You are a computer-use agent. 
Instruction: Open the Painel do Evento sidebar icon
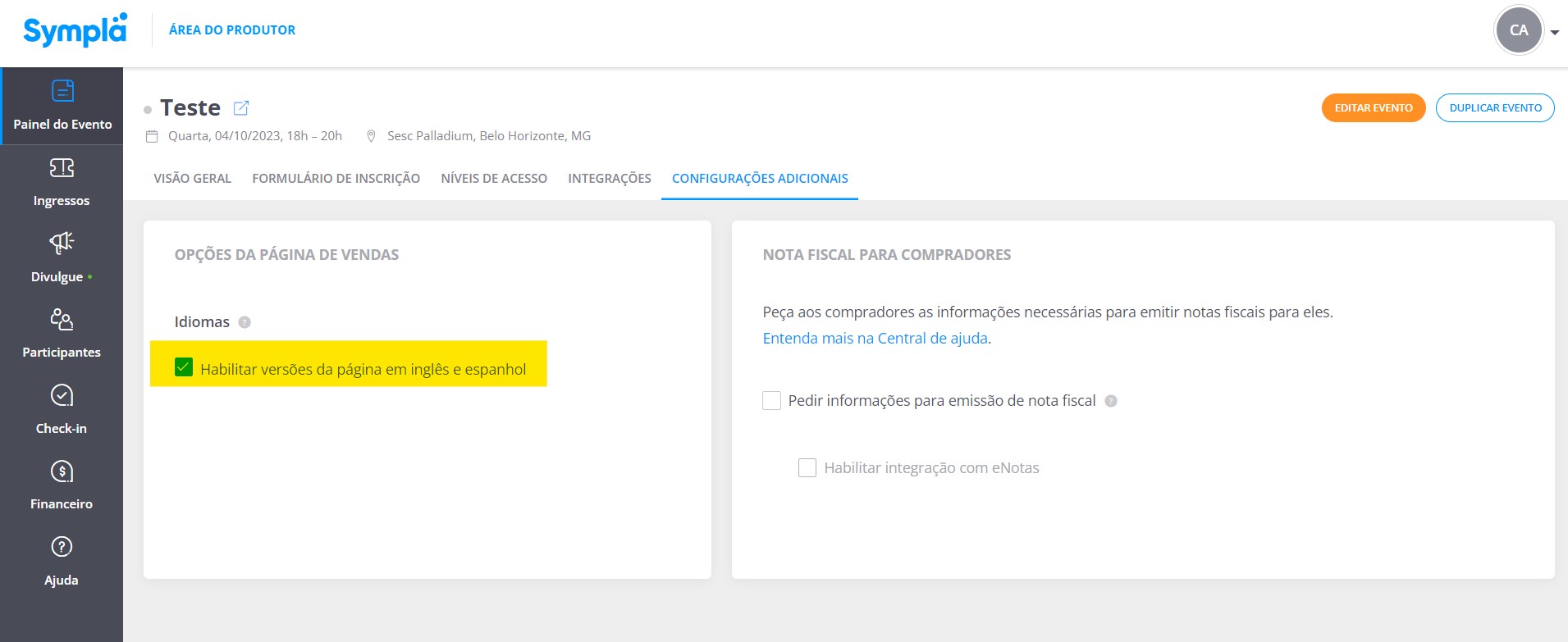62,90
